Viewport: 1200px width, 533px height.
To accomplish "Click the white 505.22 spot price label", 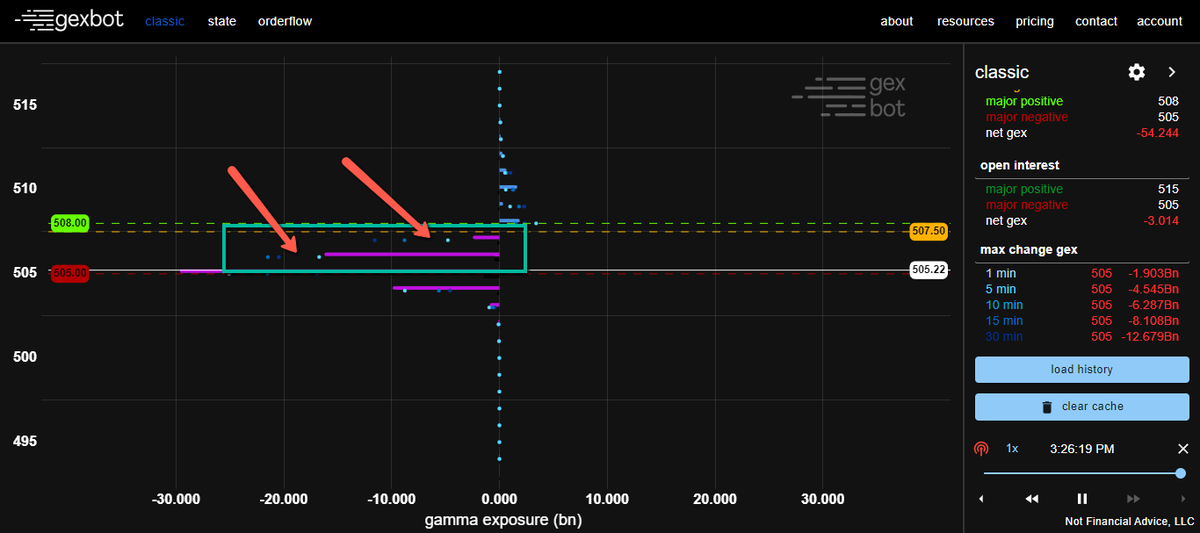I will pyautogui.click(x=929, y=270).
